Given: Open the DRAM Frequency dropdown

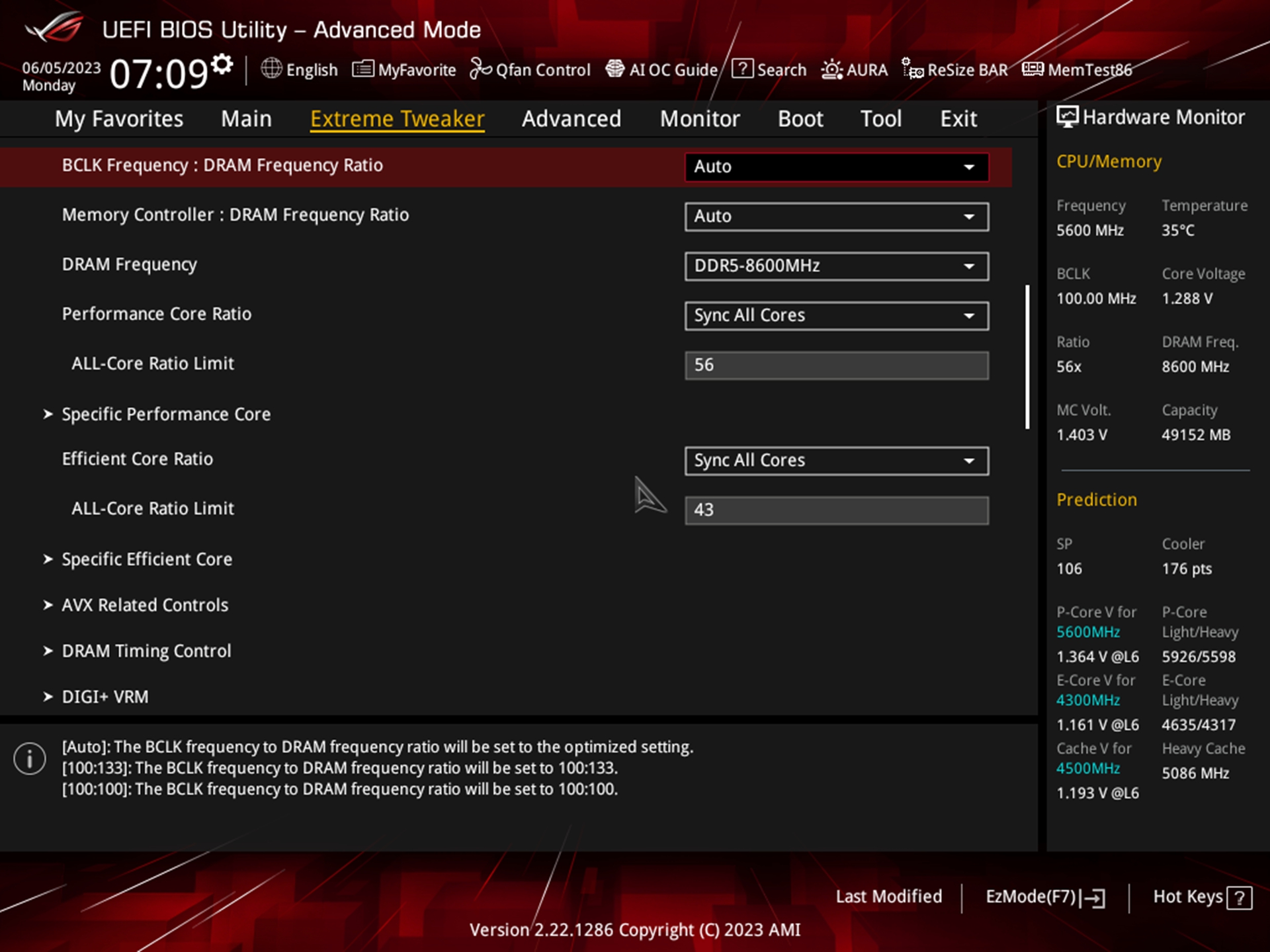Looking at the screenshot, I should click(x=836, y=266).
